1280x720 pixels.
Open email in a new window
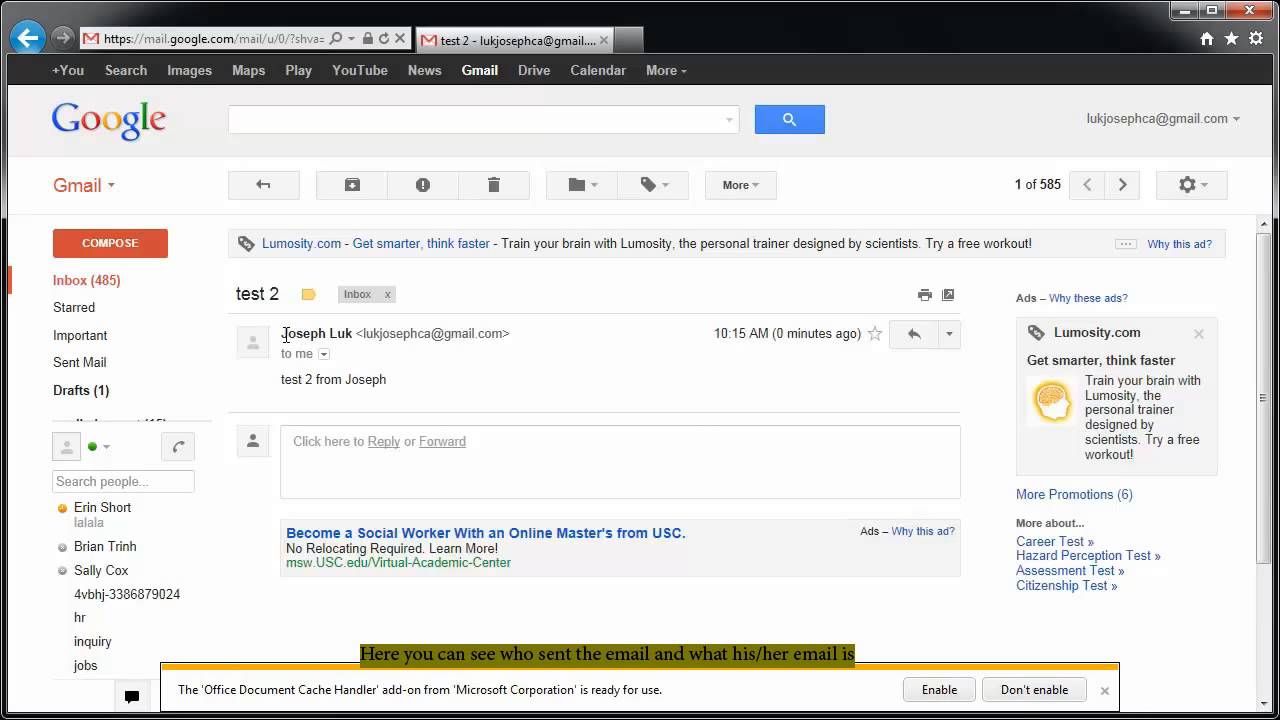pos(948,295)
